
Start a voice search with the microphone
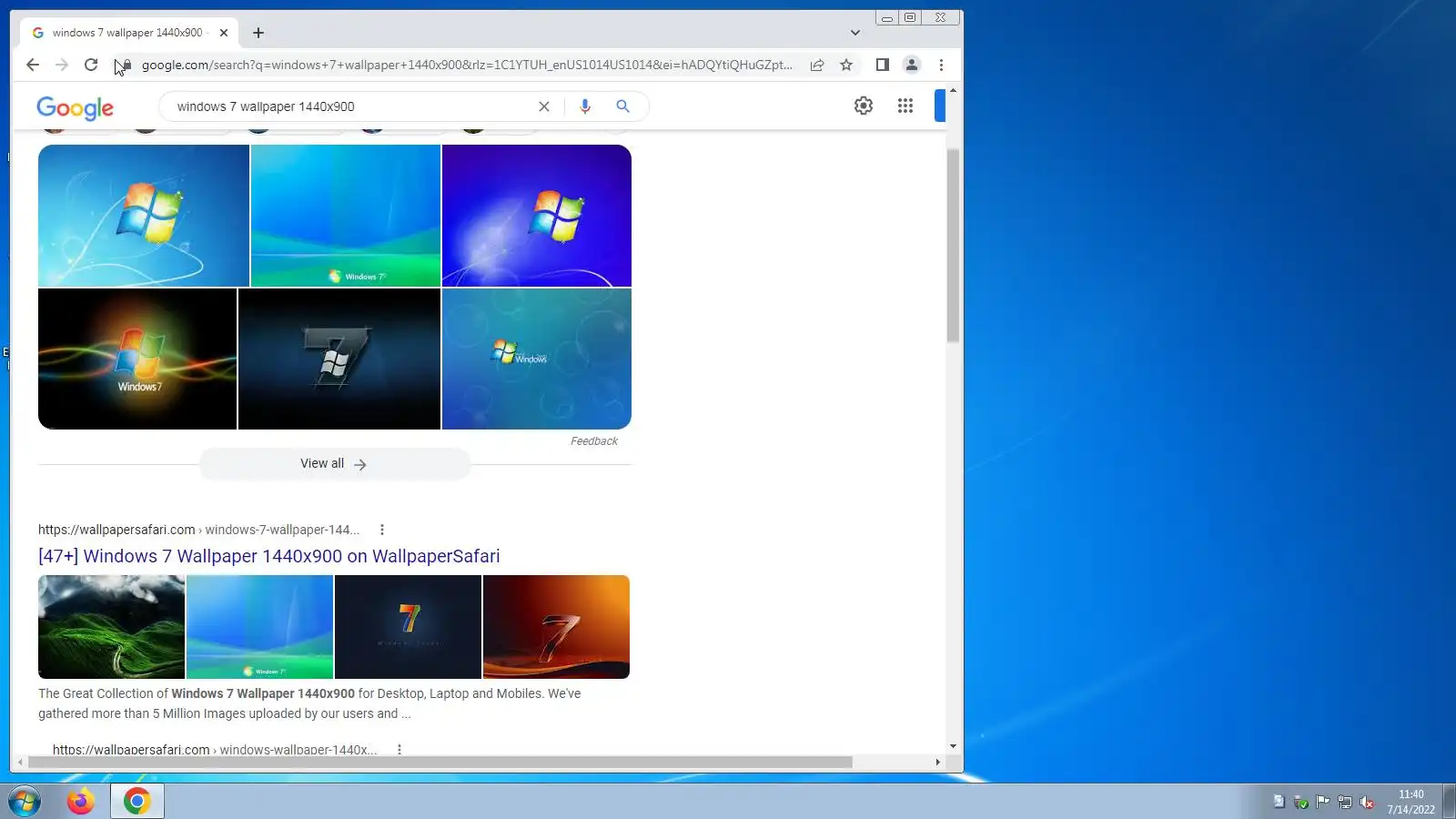pos(585,106)
